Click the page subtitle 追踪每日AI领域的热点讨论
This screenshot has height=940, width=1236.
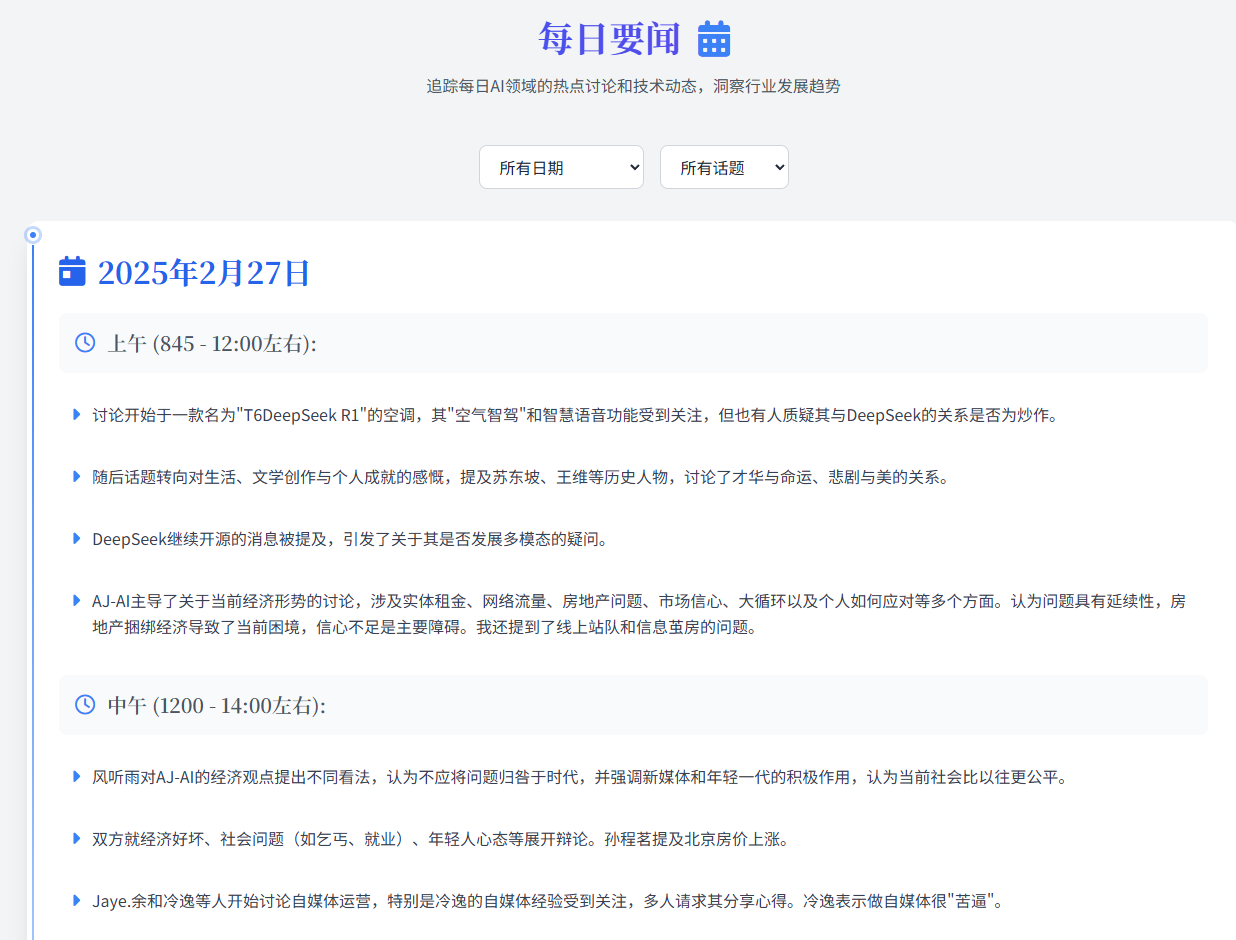(633, 87)
